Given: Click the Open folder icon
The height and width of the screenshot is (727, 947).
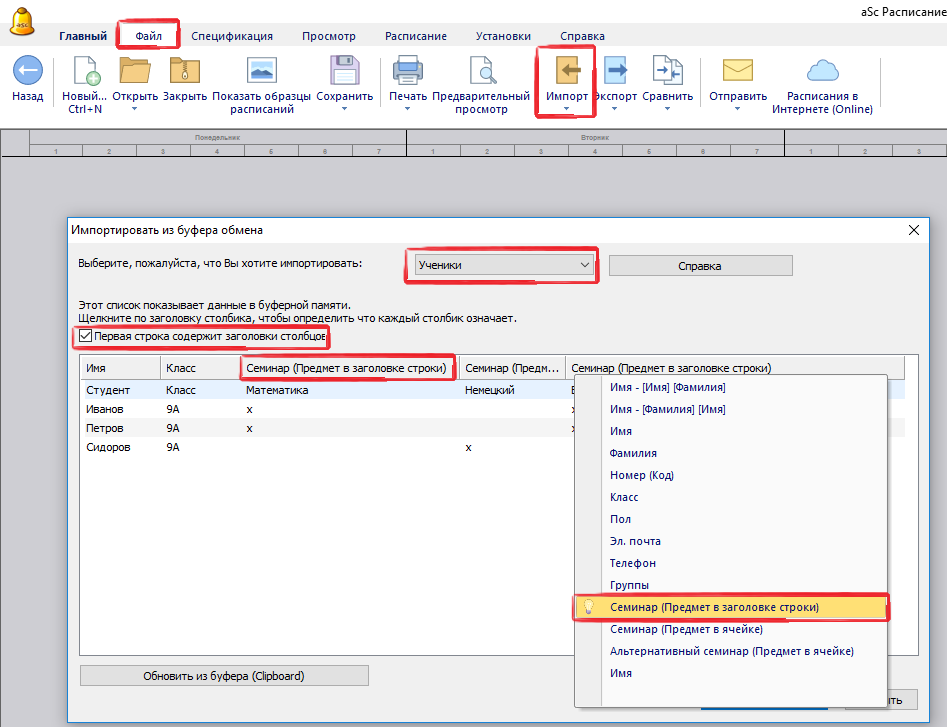Looking at the screenshot, I should [134, 71].
